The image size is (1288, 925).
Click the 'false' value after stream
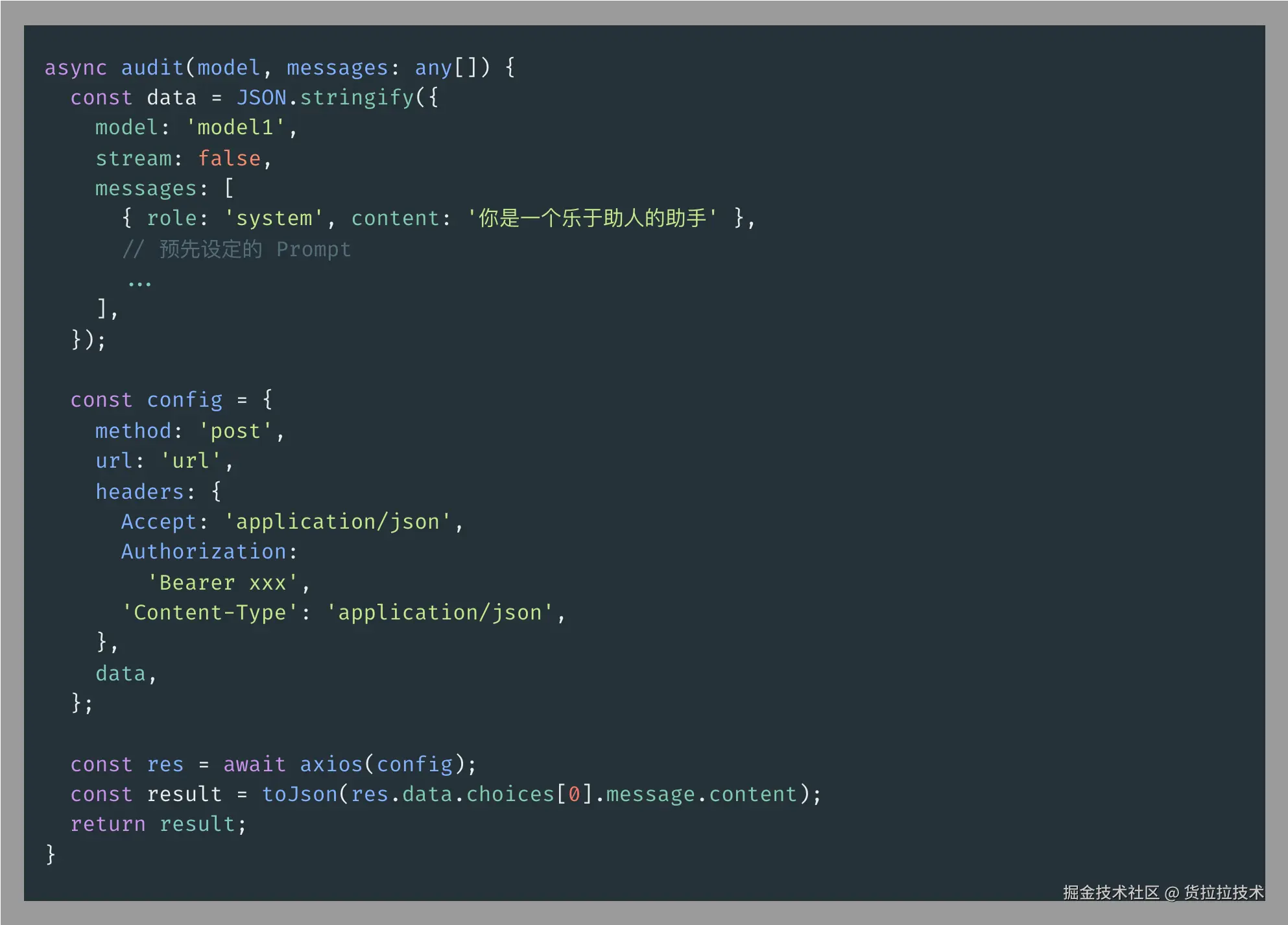pyautogui.click(x=229, y=158)
